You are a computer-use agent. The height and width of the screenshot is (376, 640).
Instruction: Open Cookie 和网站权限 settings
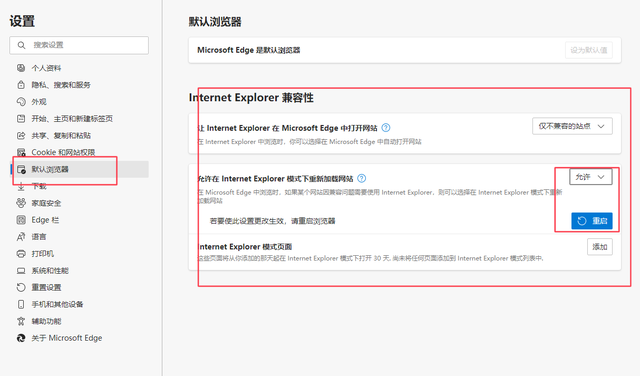coord(80,152)
